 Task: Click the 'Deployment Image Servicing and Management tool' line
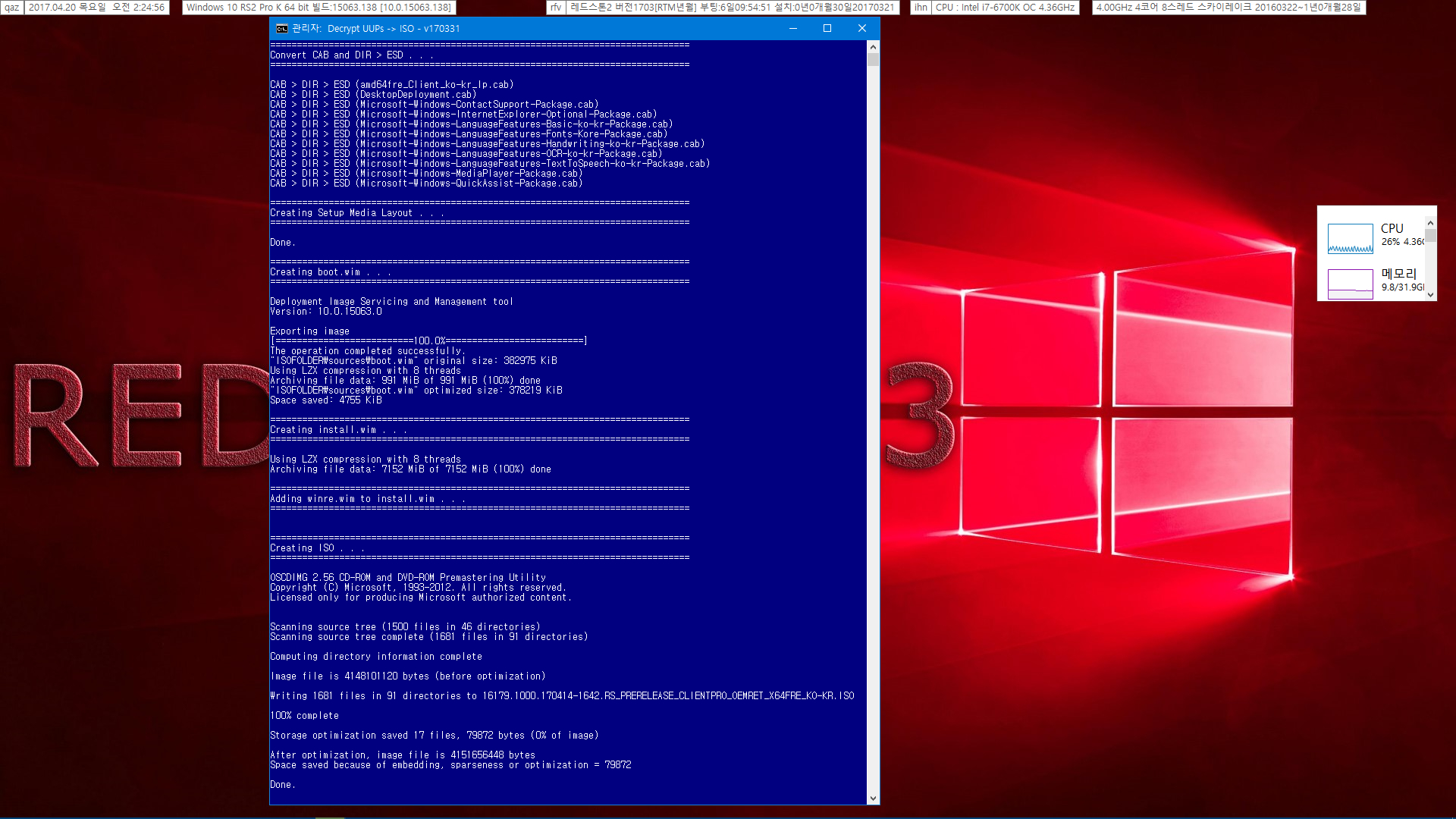pyautogui.click(x=392, y=302)
